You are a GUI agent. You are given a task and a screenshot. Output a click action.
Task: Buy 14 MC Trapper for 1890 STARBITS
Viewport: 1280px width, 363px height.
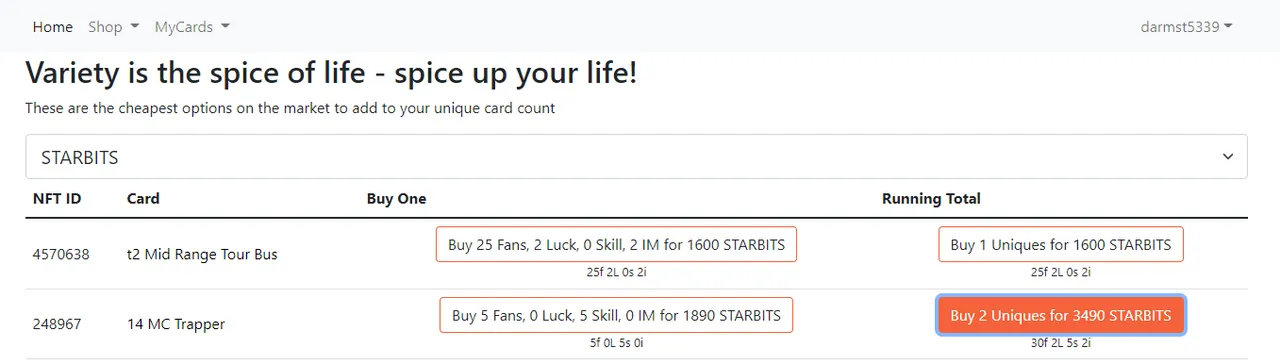tap(616, 315)
